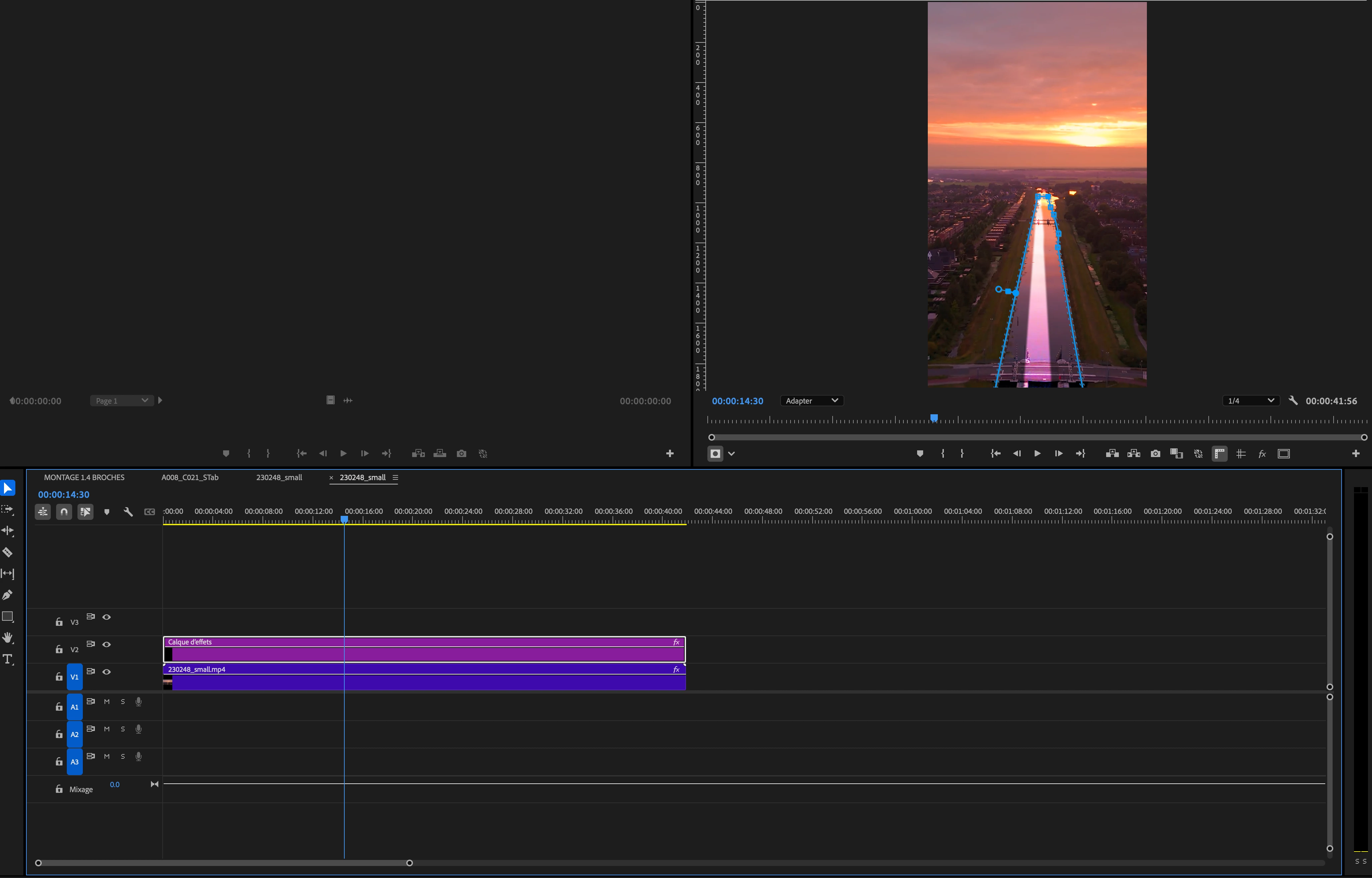Select the Ripple Edit tool
The image size is (1372, 878).
[x=7, y=531]
